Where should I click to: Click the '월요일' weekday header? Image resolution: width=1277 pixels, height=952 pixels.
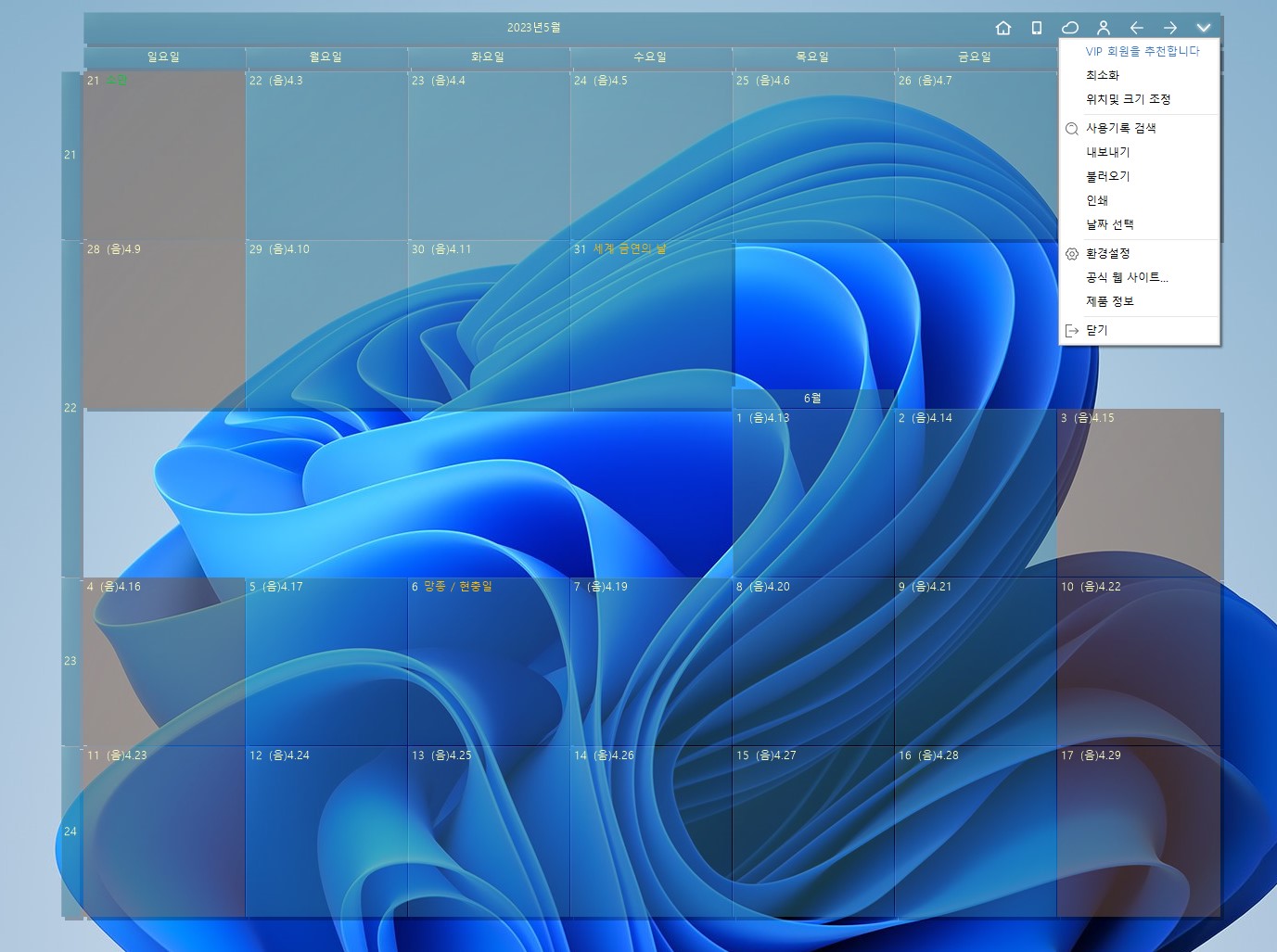click(326, 57)
